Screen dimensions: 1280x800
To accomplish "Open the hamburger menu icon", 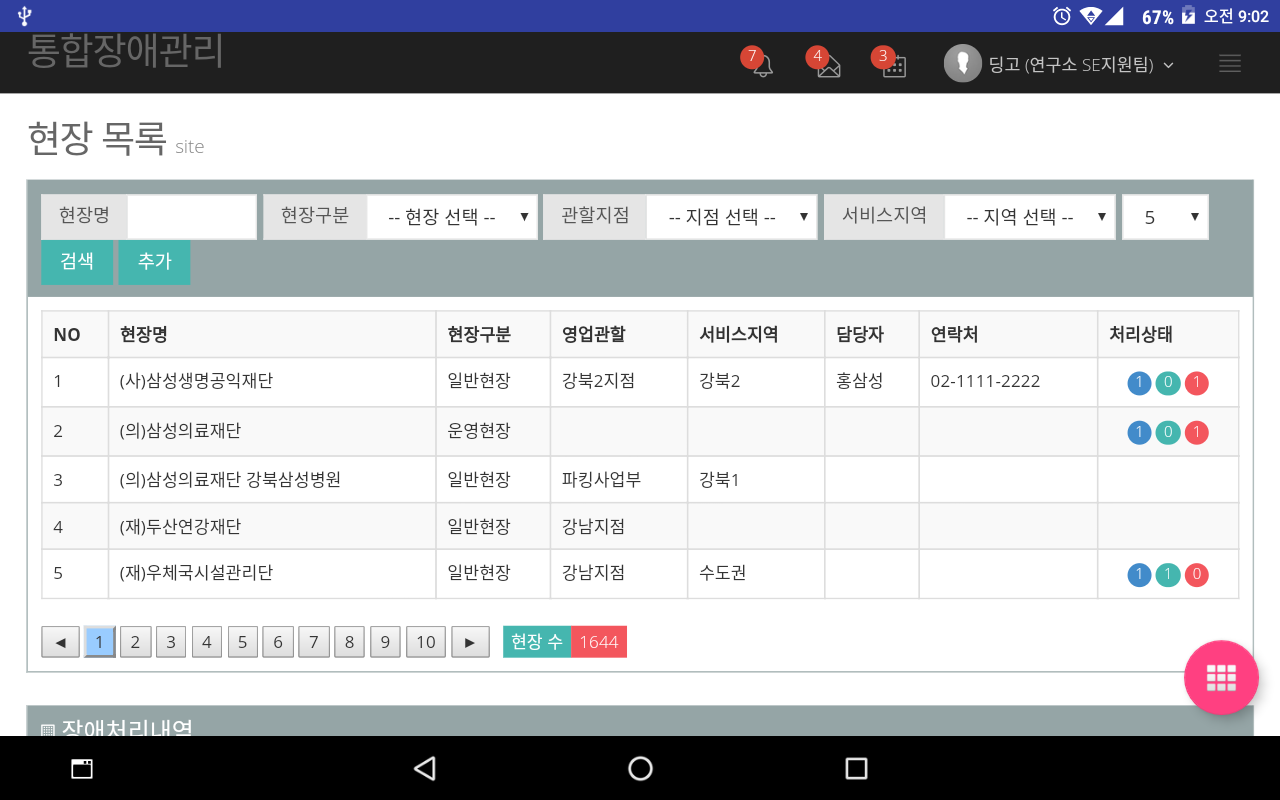I will (x=1230, y=64).
